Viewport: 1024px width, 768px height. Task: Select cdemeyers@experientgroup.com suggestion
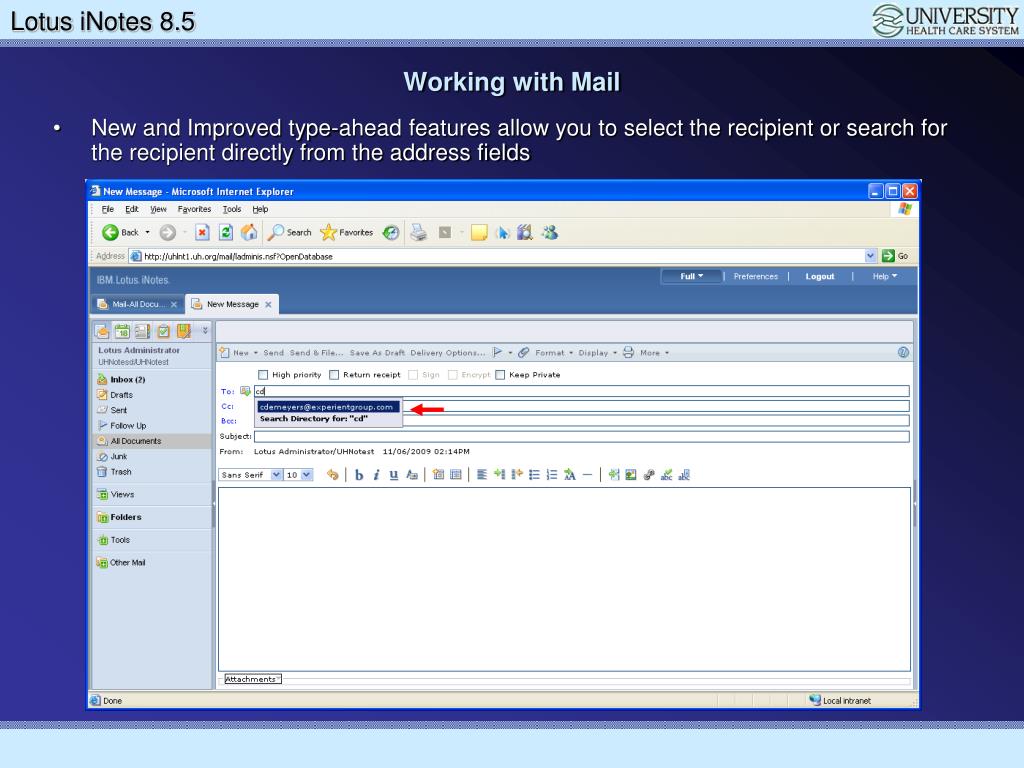(328, 407)
